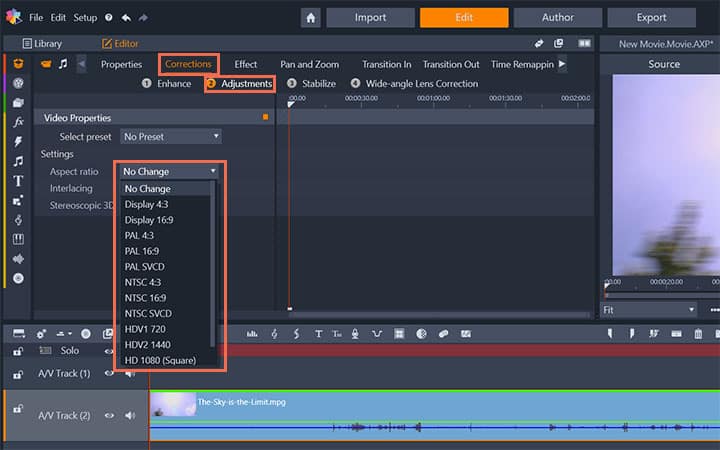Image resolution: width=720 pixels, height=450 pixels.
Task: Choose PAL 4:3 from aspect ratio list
Action: 139,236
